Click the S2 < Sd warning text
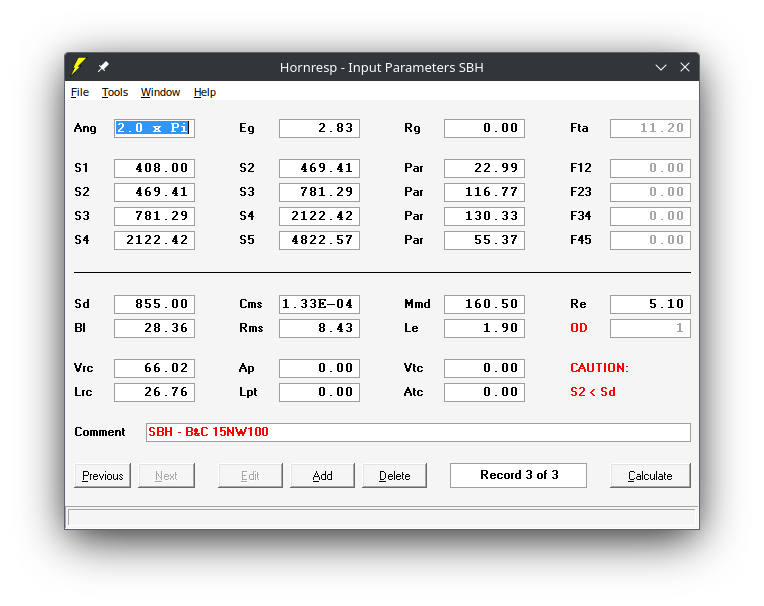The height and width of the screenshot is (606, 764). pos(593,392)
